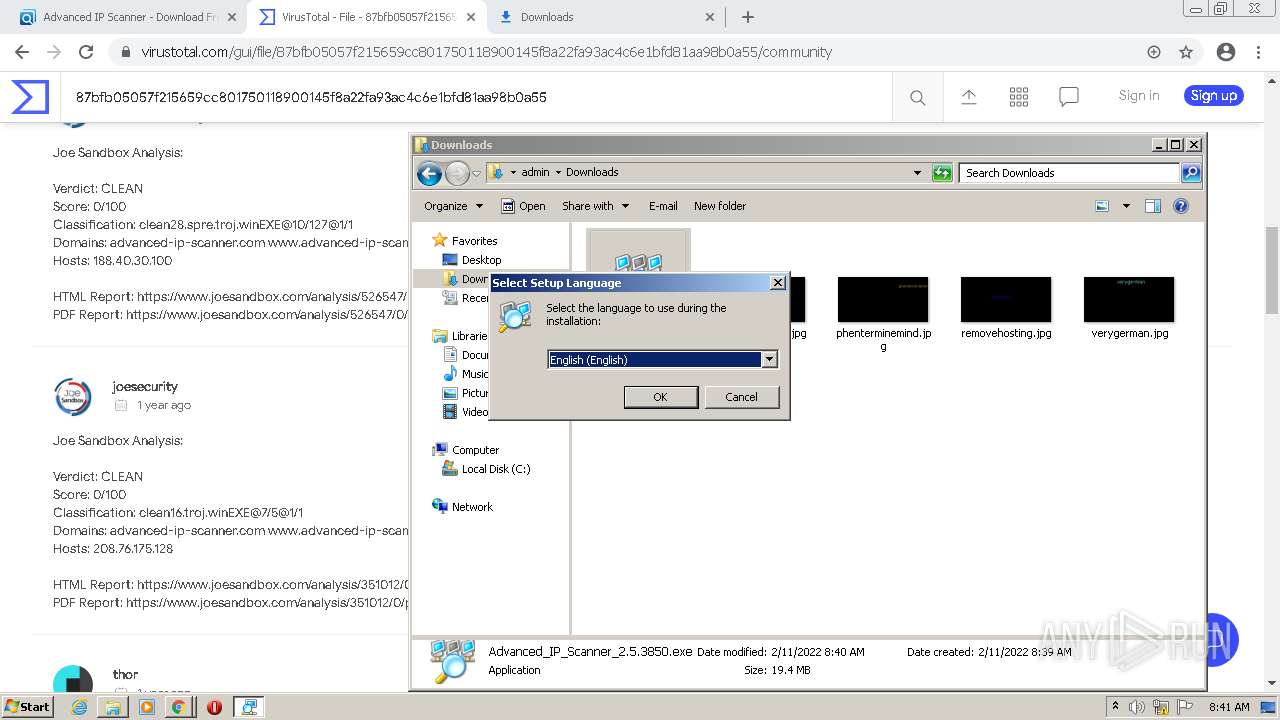Open a new browser tab
The width and height of the screenshot is (1280, 720).
coord(747,17)
